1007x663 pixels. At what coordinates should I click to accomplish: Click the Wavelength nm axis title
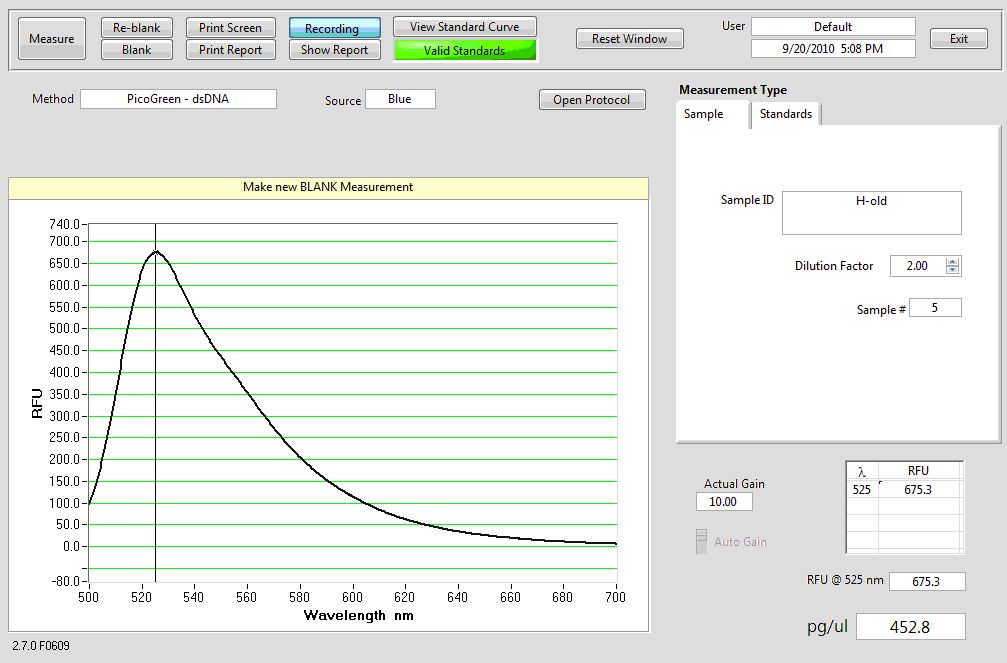[x=358, y=615]
